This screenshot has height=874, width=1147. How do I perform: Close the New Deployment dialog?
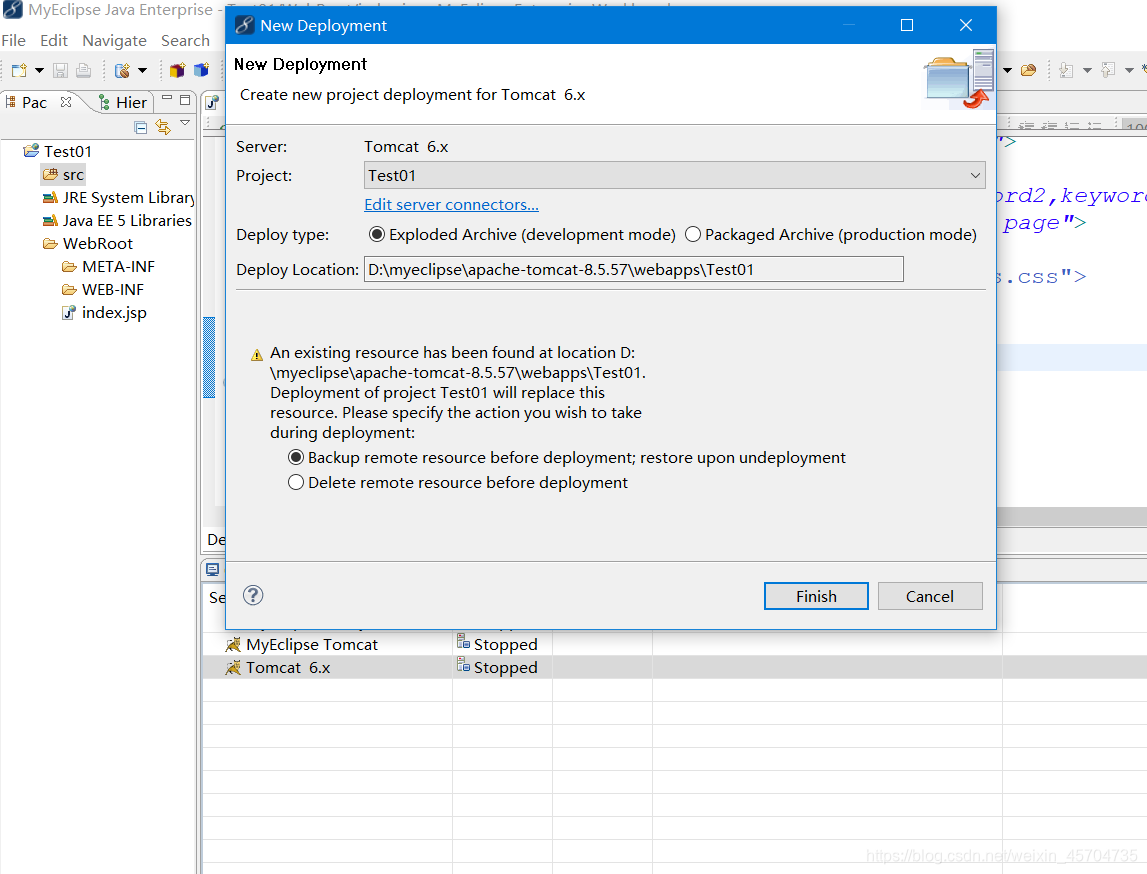[x=966, y=25]
